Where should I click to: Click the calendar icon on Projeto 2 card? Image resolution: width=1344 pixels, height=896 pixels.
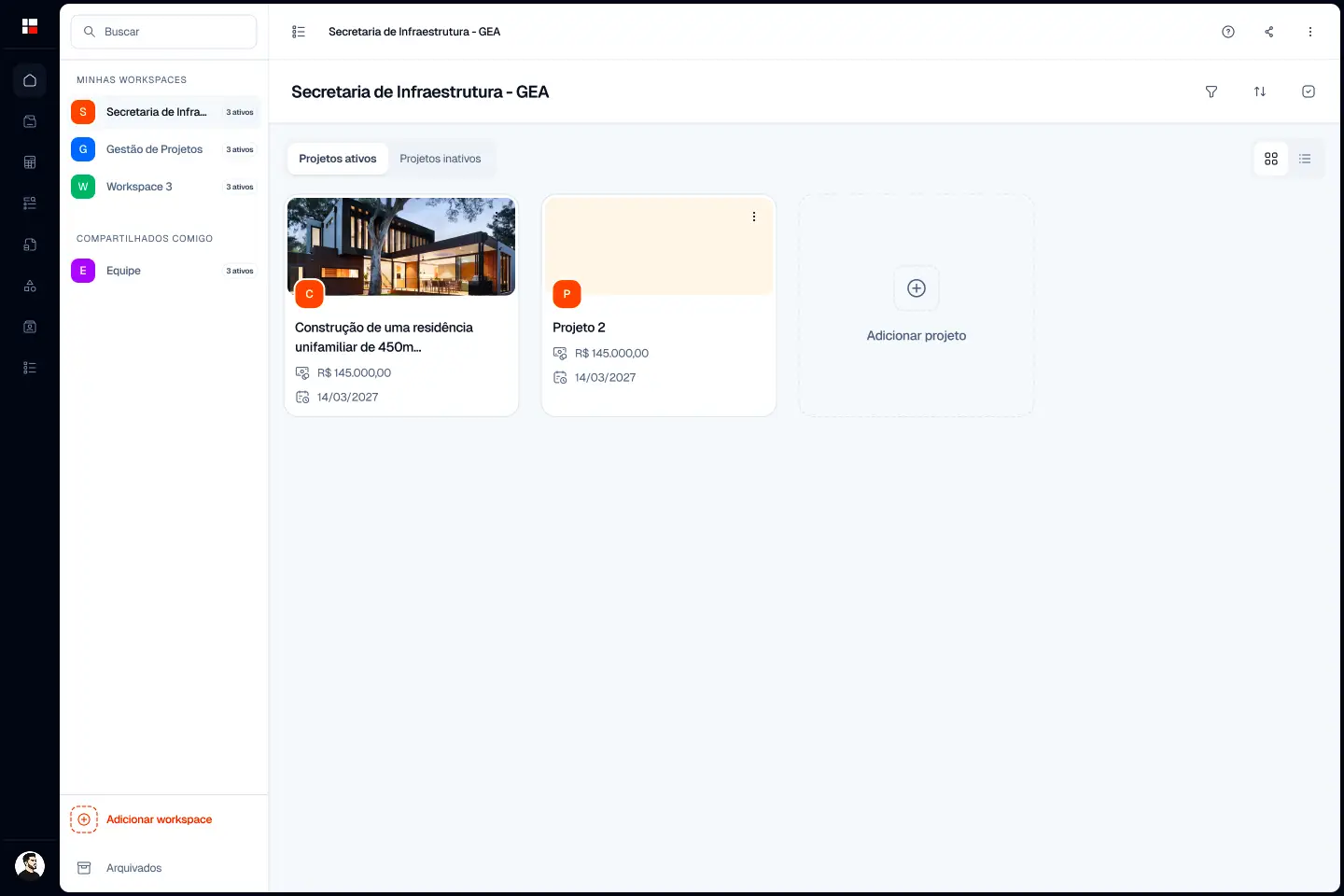click(560, 377)
